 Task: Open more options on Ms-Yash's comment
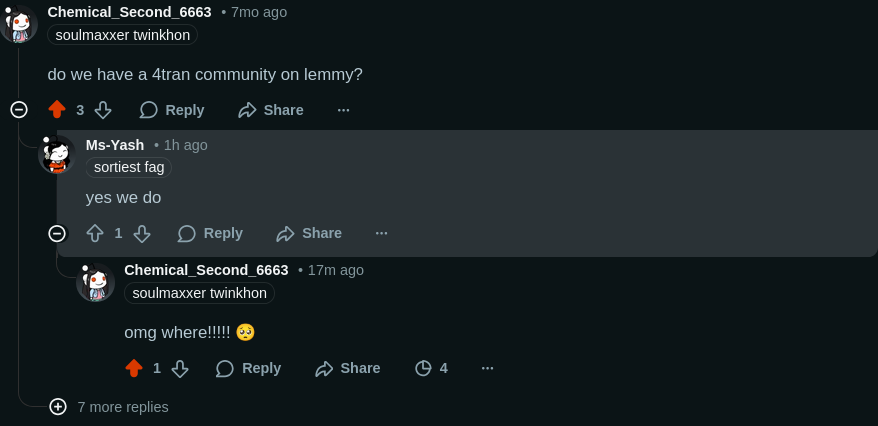pos(382,233)
